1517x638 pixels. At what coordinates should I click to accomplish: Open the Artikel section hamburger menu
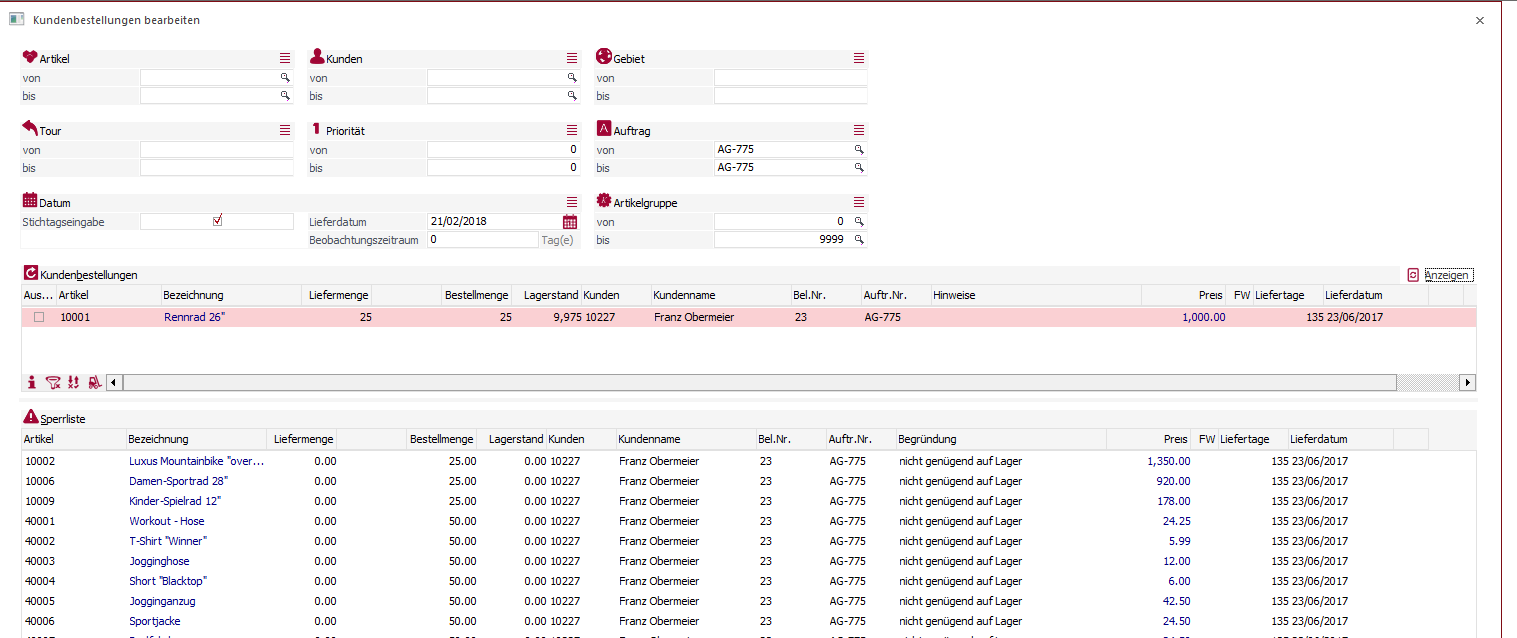(x=285, y=59)
